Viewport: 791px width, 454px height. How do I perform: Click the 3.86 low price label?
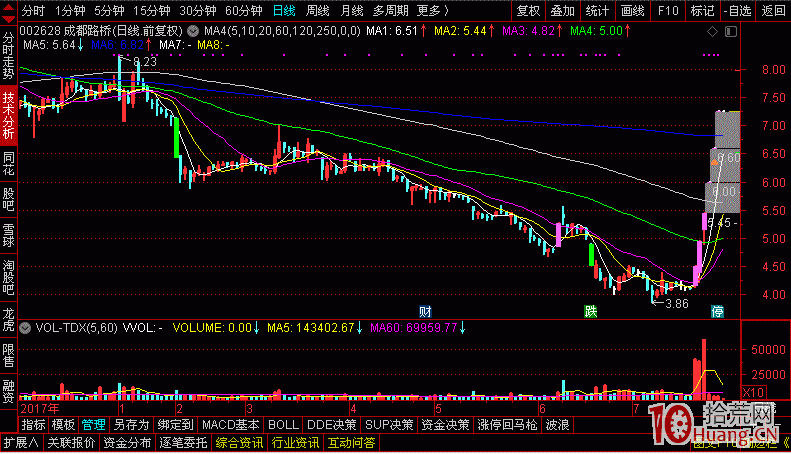677,304
